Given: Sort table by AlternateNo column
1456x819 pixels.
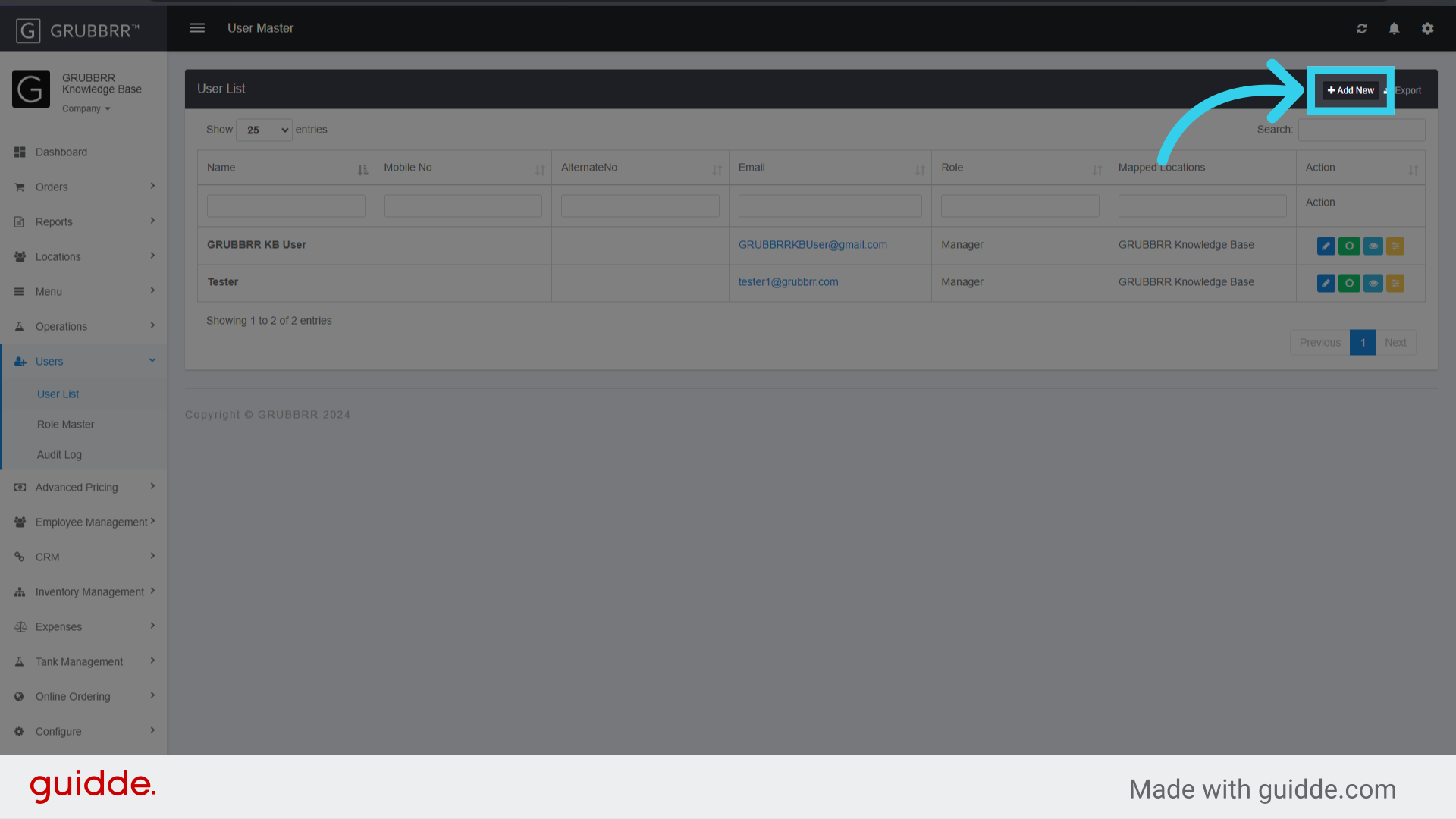Looking at the screenshot, I should pos(640,168).
